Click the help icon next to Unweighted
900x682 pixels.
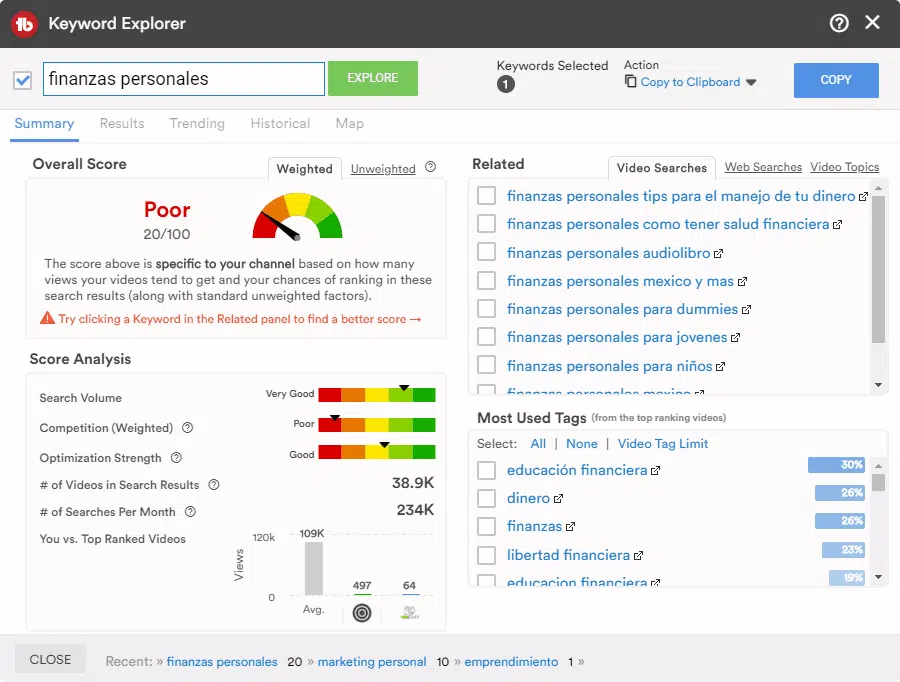tap(430, 167)
